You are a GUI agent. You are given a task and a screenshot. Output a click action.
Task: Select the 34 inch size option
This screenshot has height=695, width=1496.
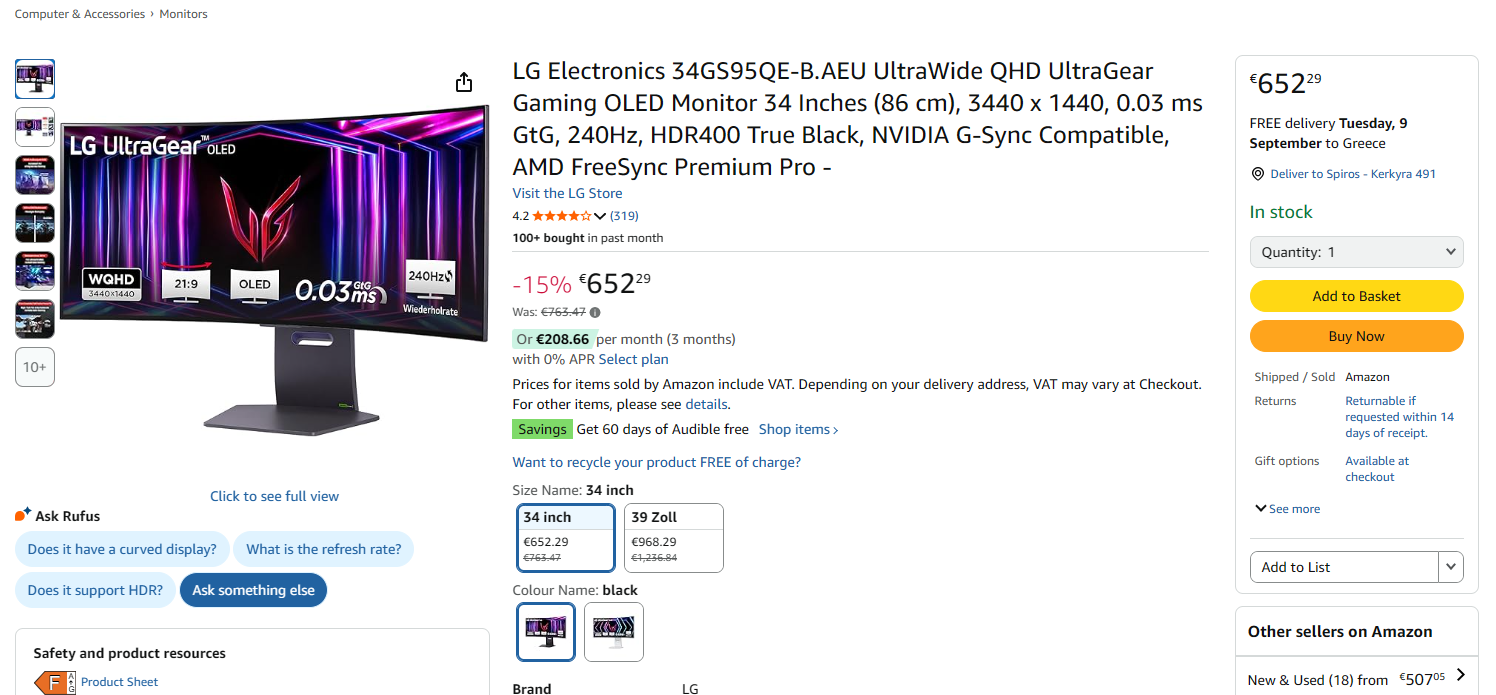tap(566, 537)
